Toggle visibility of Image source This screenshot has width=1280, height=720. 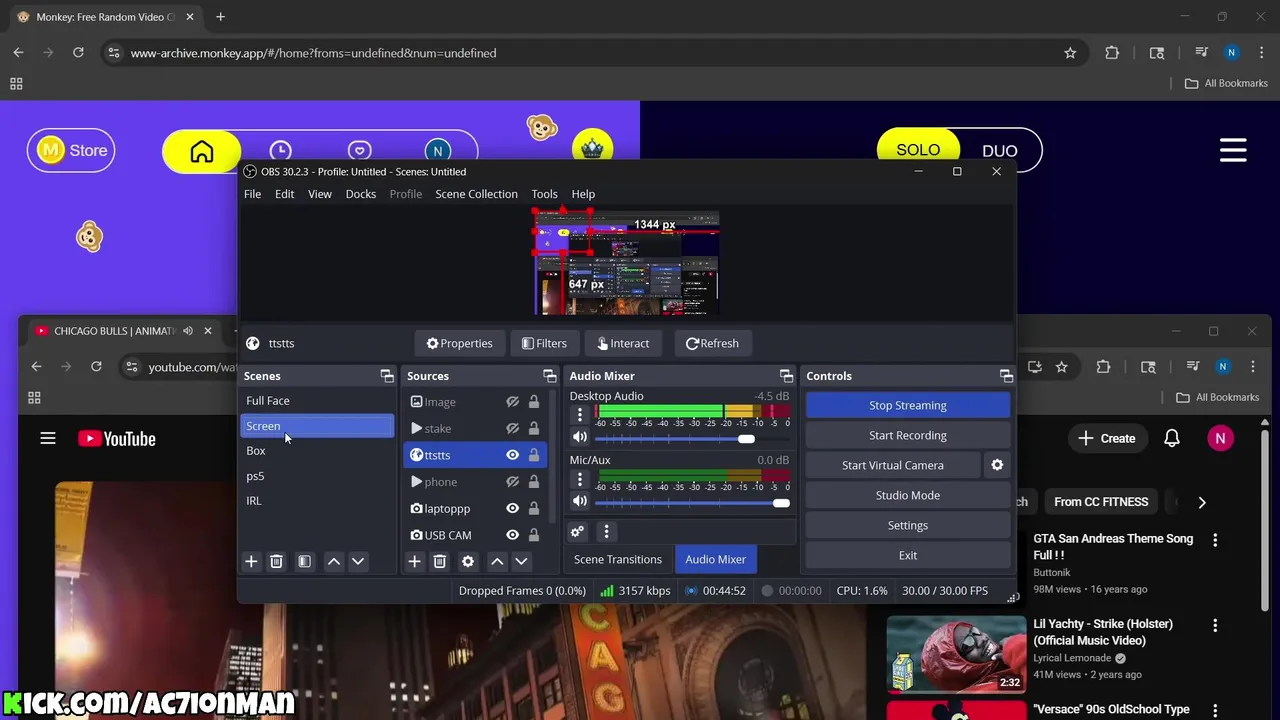[x=512, y=402]
